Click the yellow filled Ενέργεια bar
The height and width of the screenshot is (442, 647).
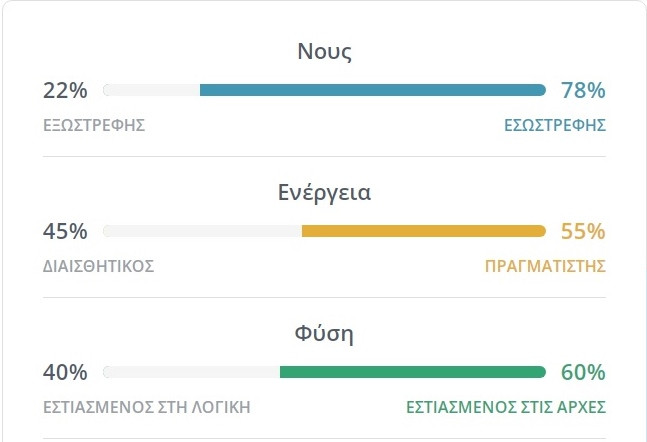click(x=423, y=231)
